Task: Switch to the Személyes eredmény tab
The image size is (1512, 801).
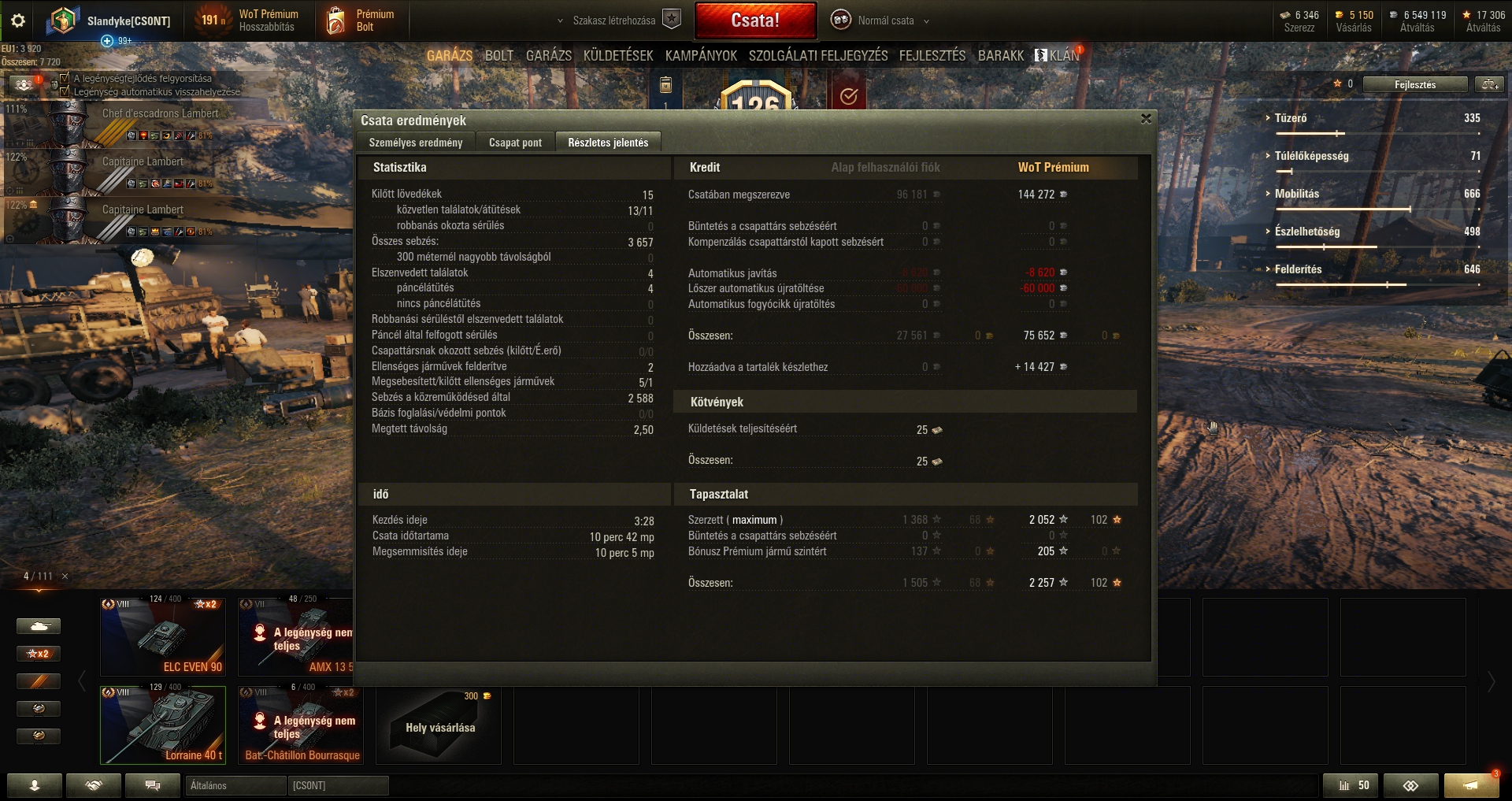Action: [416, 143]
